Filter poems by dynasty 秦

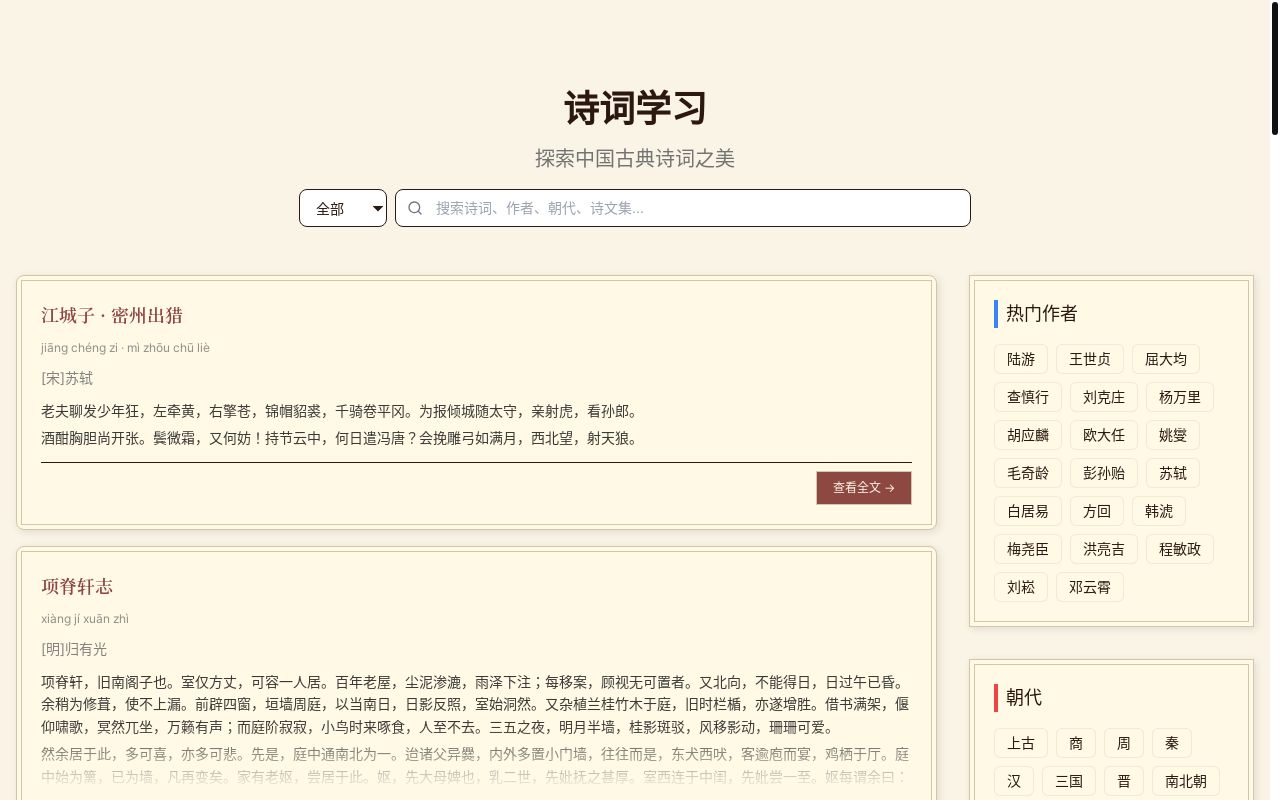[1171, 743]
